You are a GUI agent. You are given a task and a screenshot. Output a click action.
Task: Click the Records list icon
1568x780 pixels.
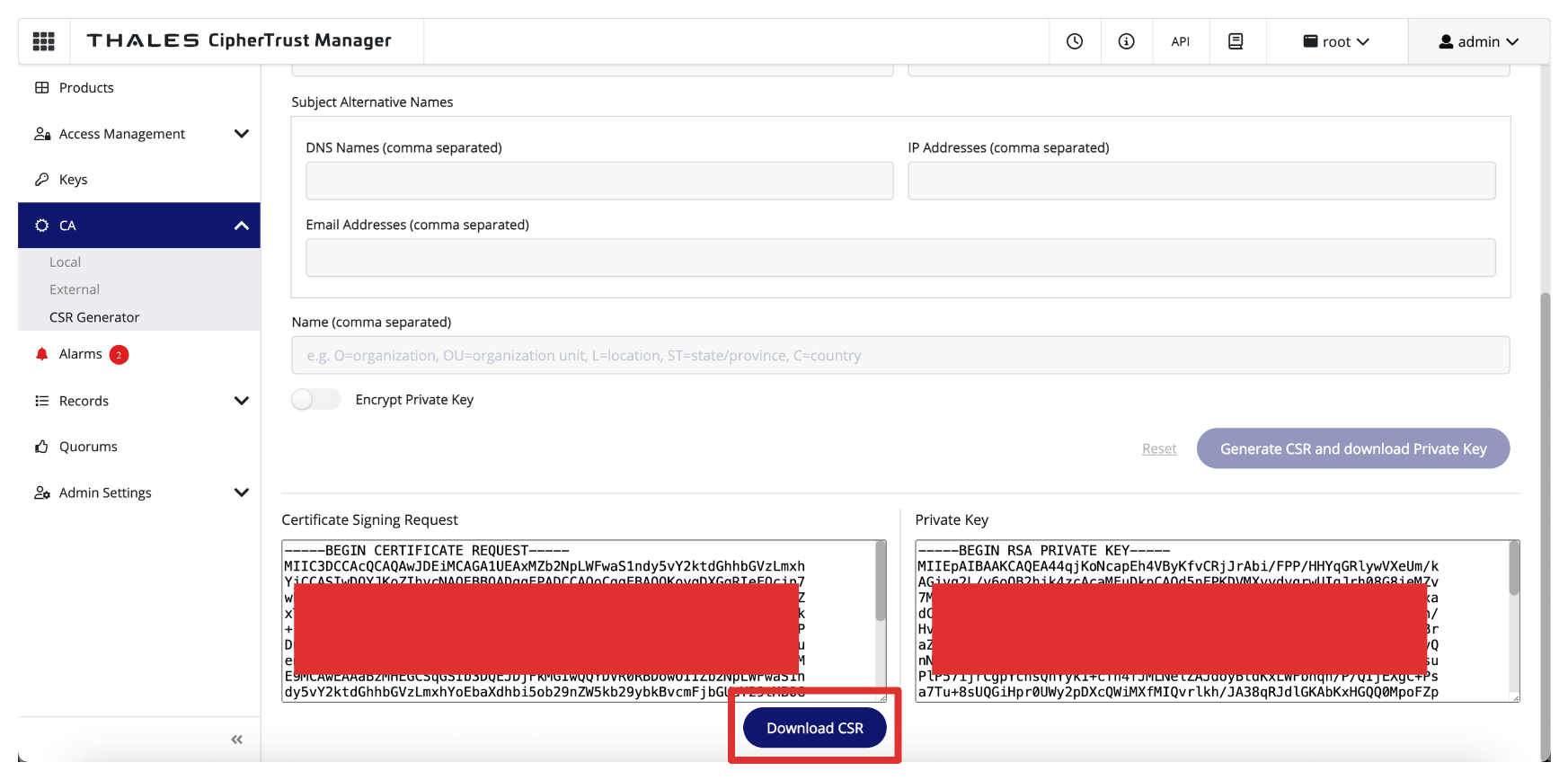click(41, 401)
